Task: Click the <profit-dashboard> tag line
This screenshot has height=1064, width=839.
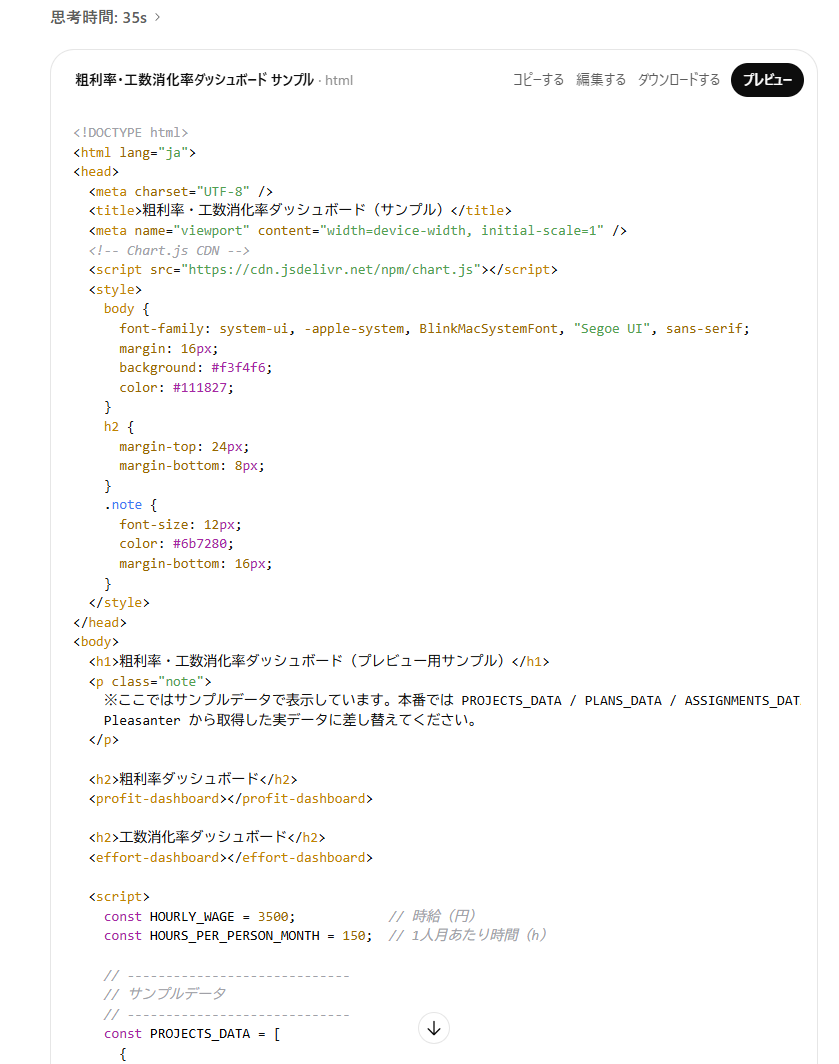Action: point(231,799)
